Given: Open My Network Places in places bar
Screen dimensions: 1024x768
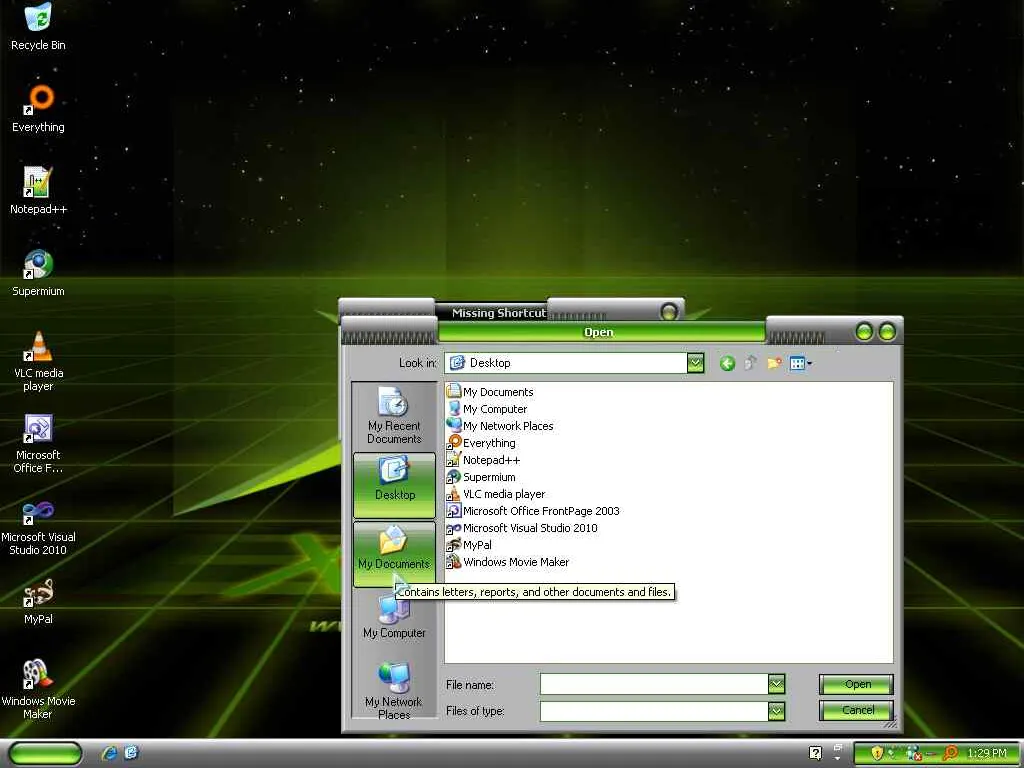Looking at the screenshot, I should [394, 690].
